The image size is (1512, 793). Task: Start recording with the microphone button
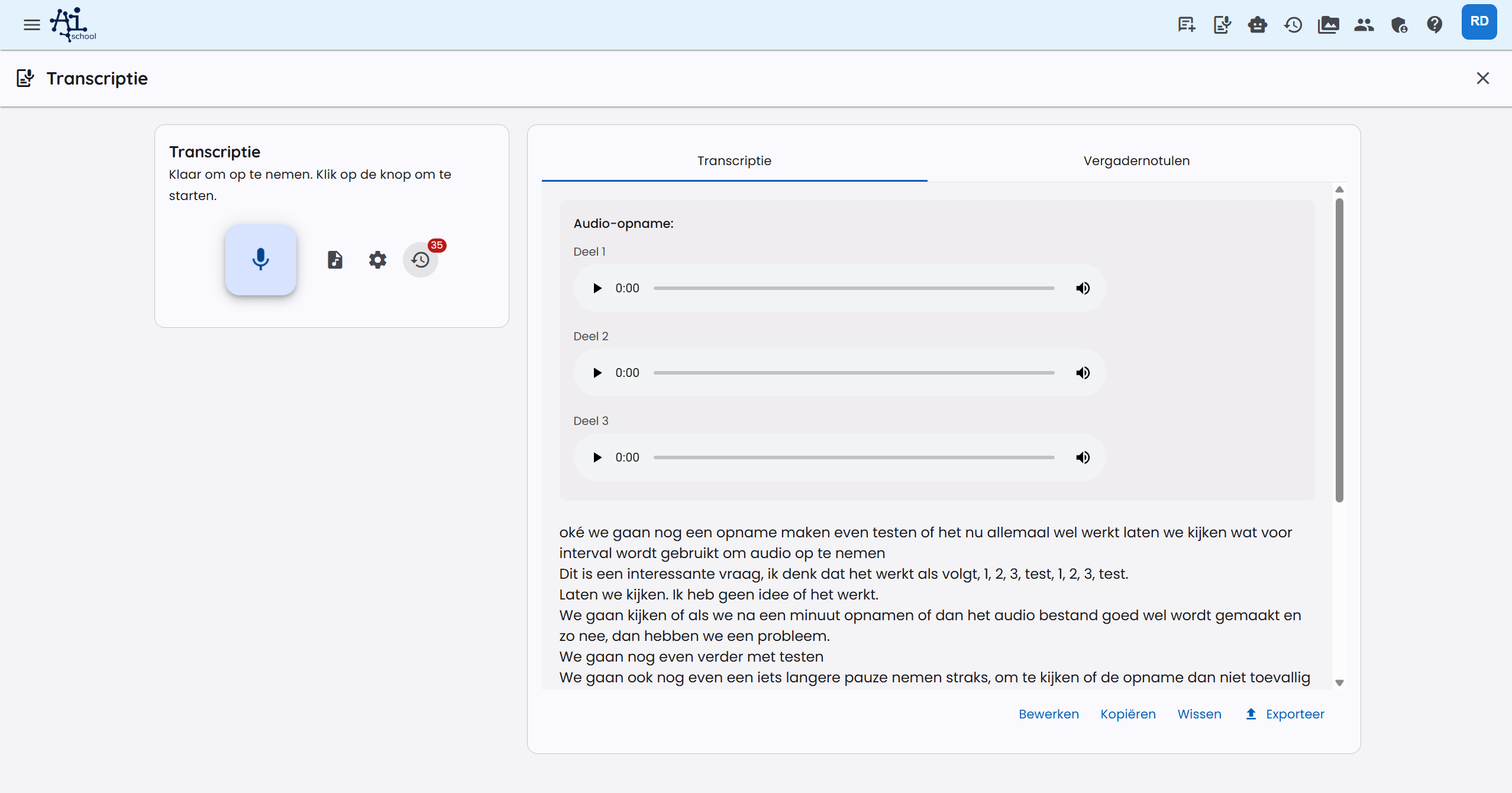[261, 259]
